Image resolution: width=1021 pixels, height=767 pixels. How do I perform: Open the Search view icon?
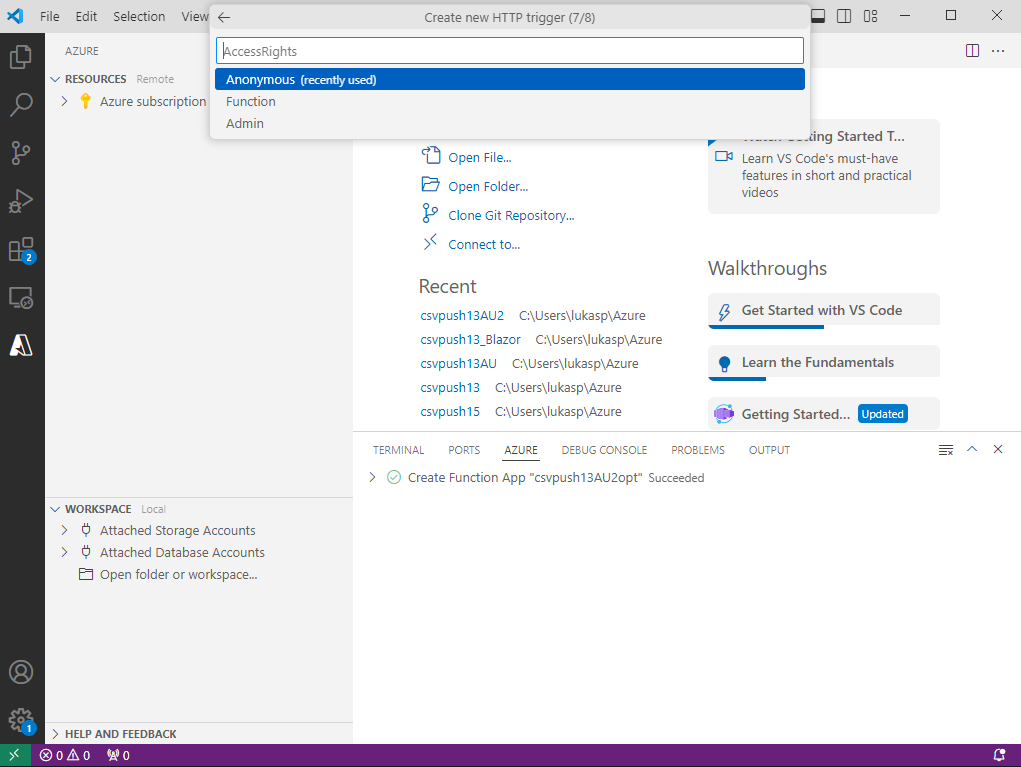click(21, 104)
